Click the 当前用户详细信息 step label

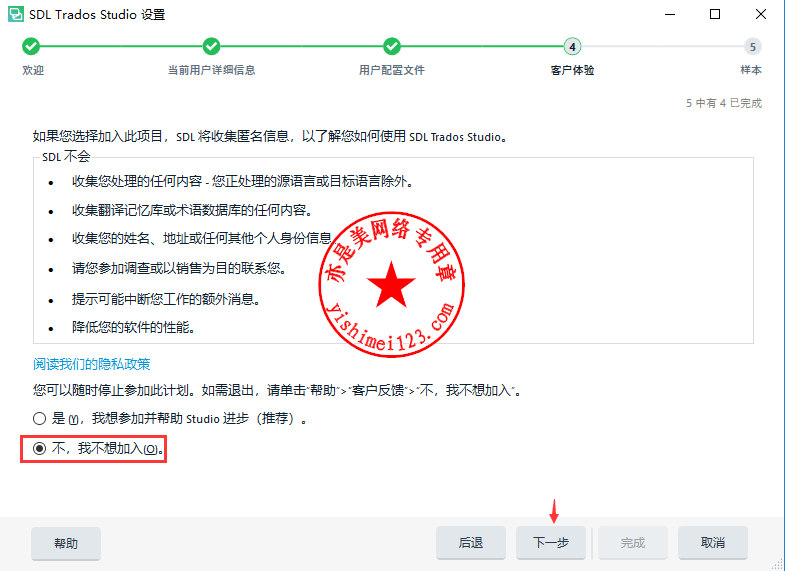[x=211, y=70]
